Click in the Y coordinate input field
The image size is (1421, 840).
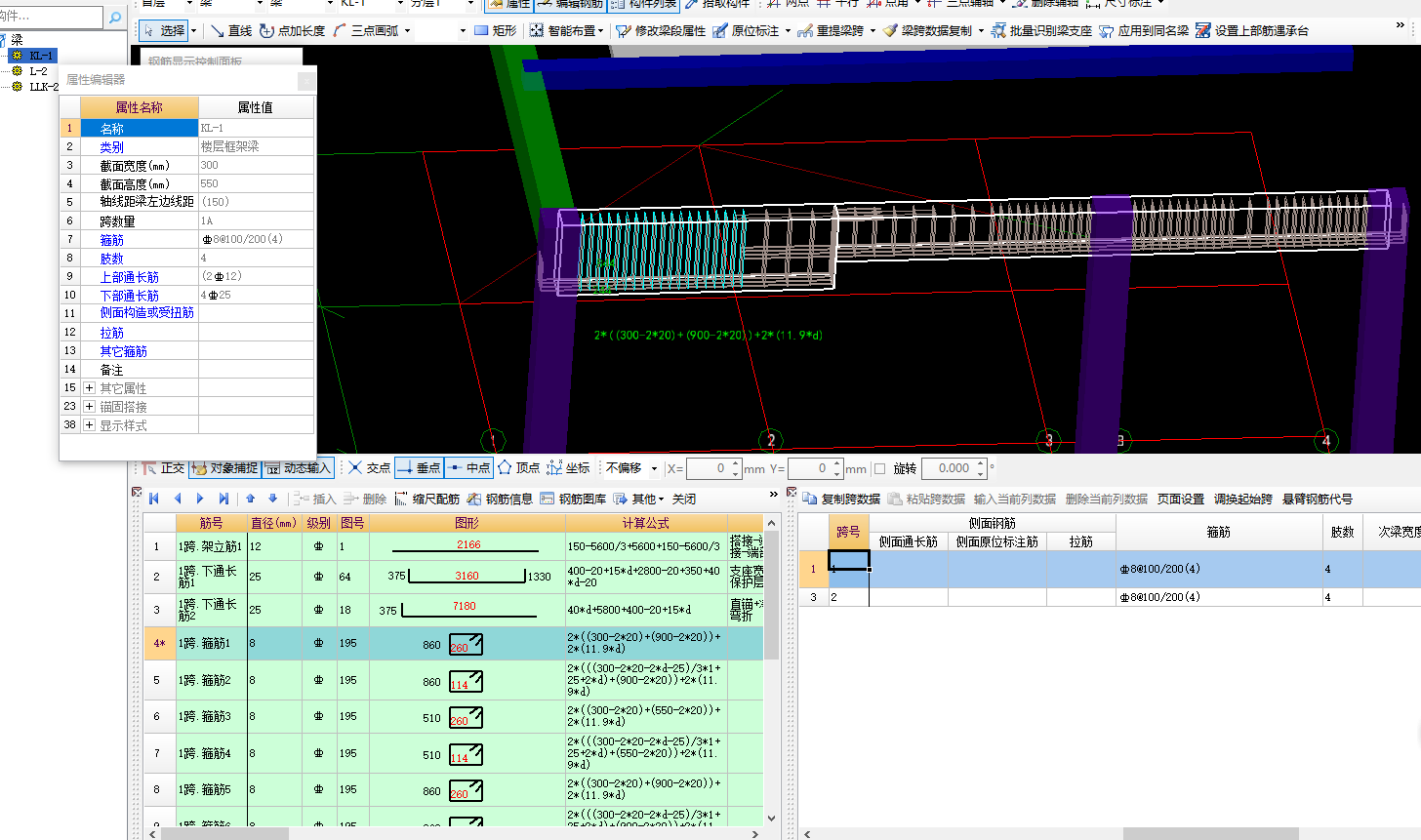pyautogui.click(x=809, y=468)
